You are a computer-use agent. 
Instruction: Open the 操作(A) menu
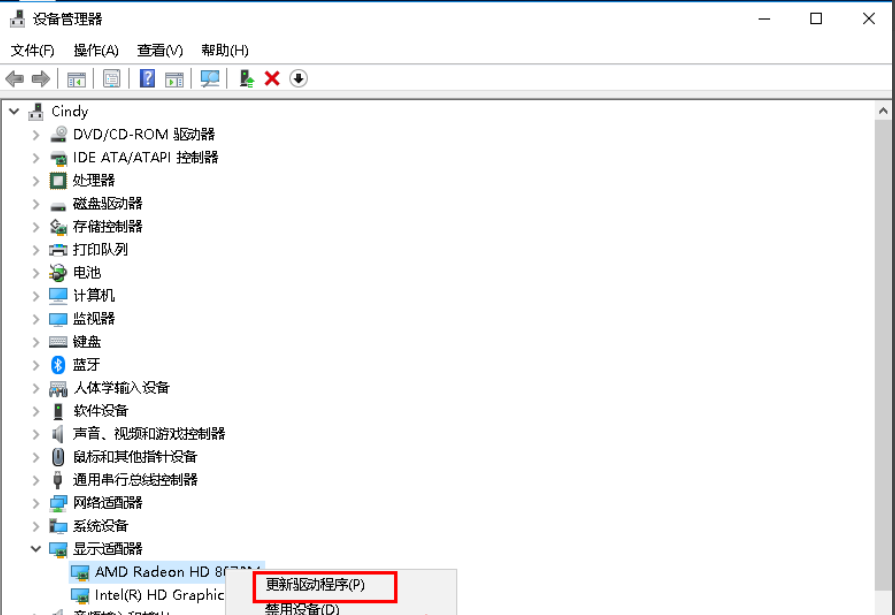coord(96,50)
